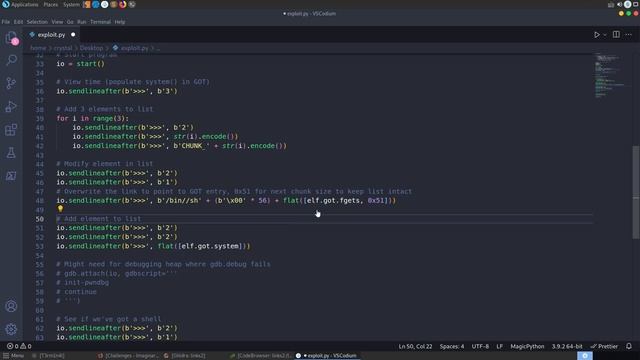Screen dimensions: 640x360
Task: Click the workspace switcher in bottom panel
Action: coord(585,356)
